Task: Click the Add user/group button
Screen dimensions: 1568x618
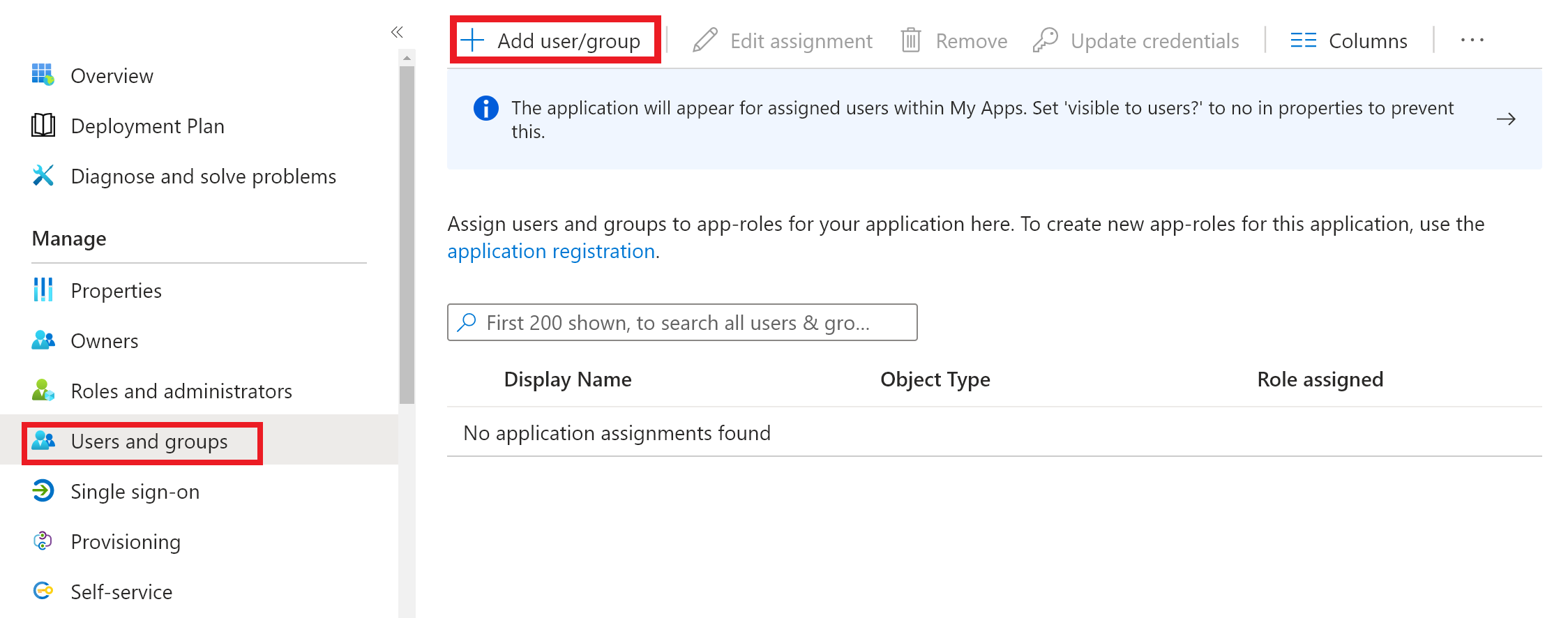Action: 555,40
